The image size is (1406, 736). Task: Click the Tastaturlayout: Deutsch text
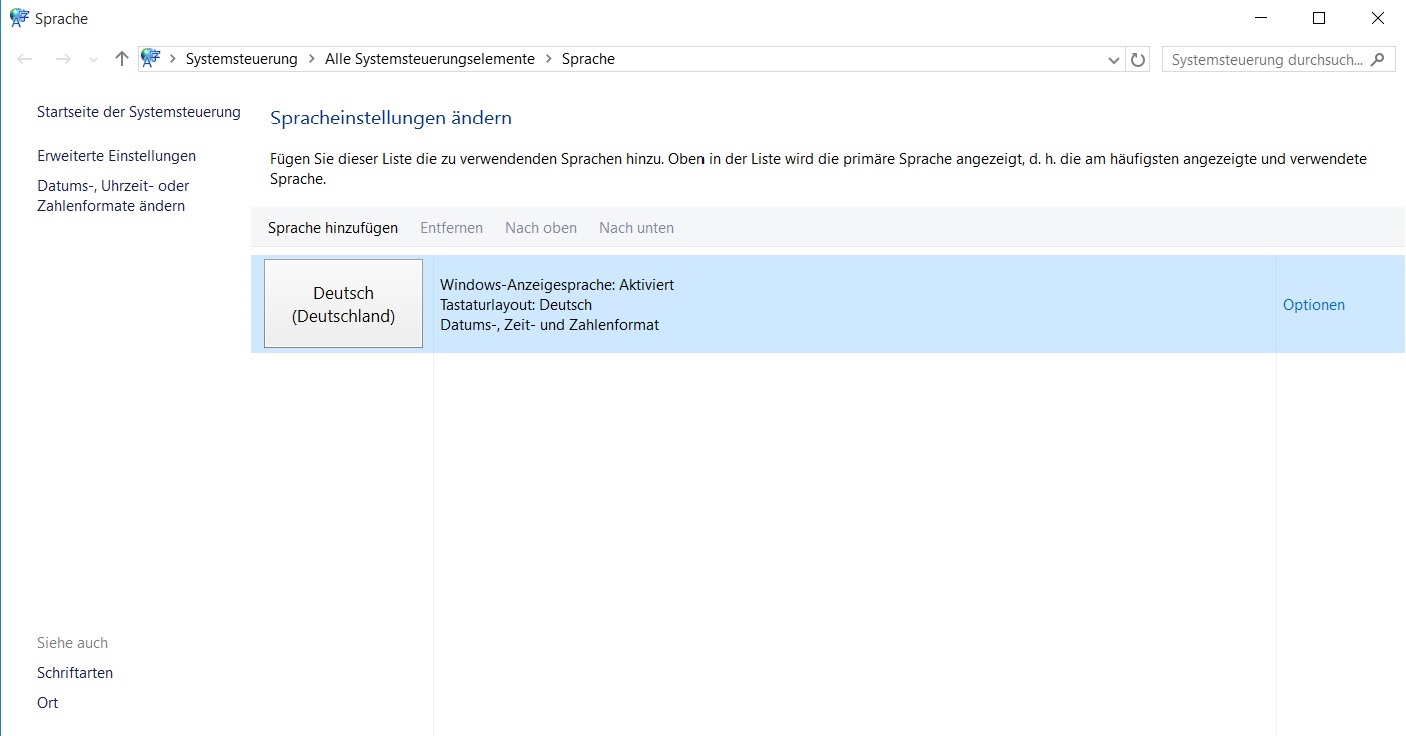click(x=516, y=305)
